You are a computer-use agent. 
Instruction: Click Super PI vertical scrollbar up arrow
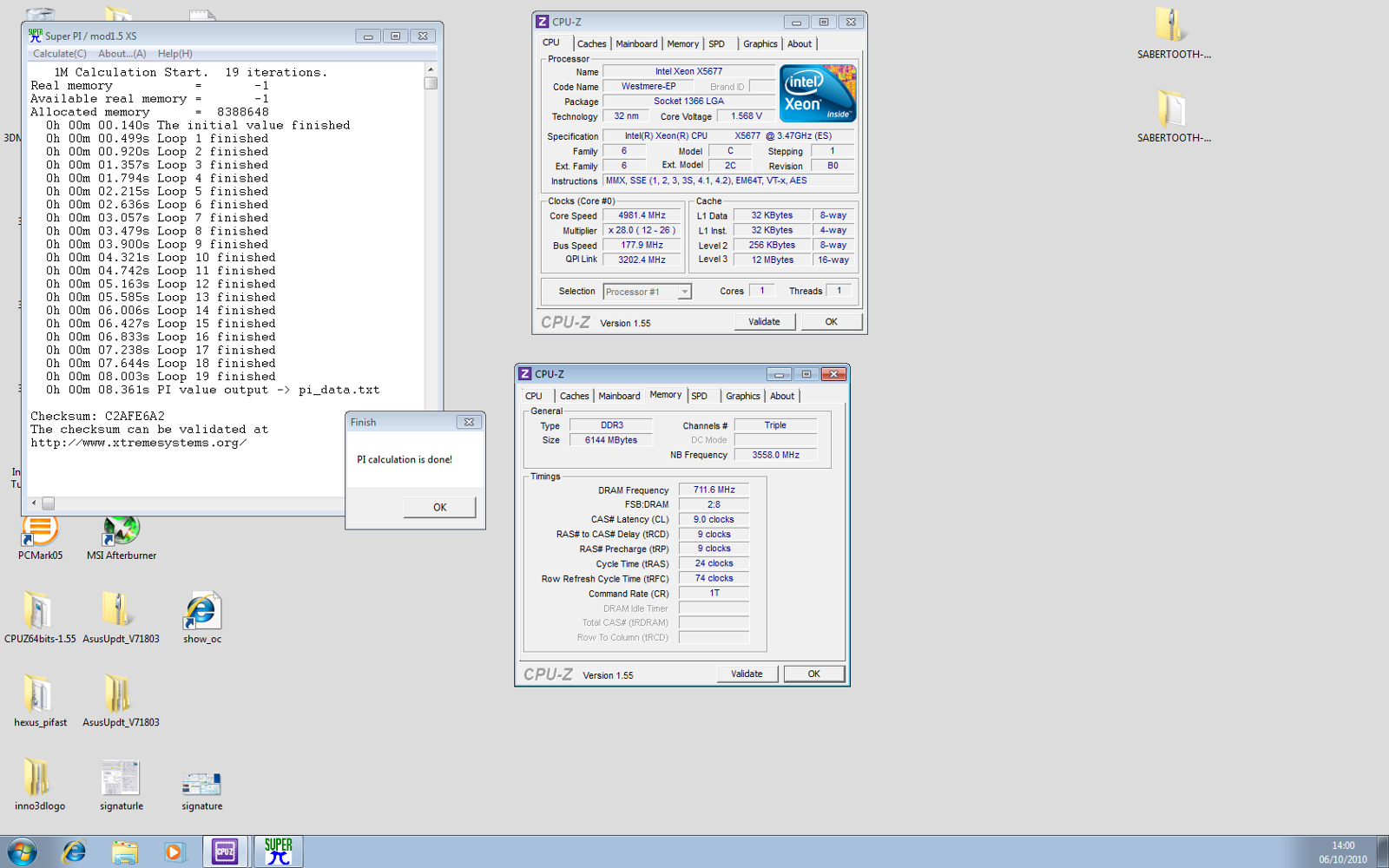tap(431, 69)
